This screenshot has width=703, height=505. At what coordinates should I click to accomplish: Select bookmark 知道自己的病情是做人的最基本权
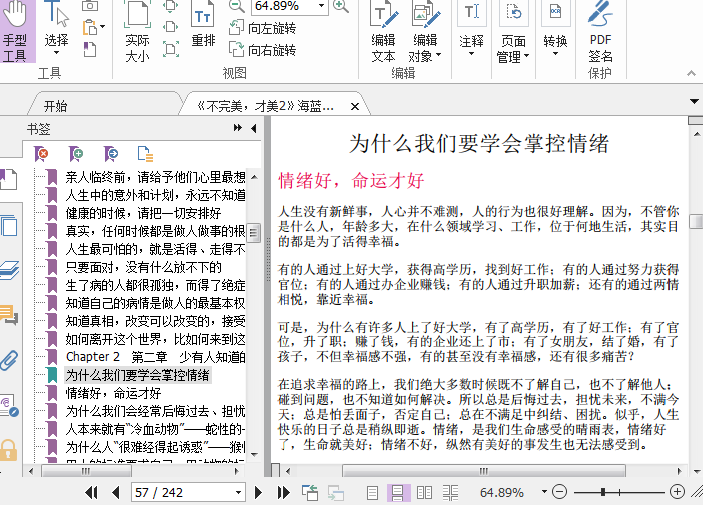click(155, 303)
